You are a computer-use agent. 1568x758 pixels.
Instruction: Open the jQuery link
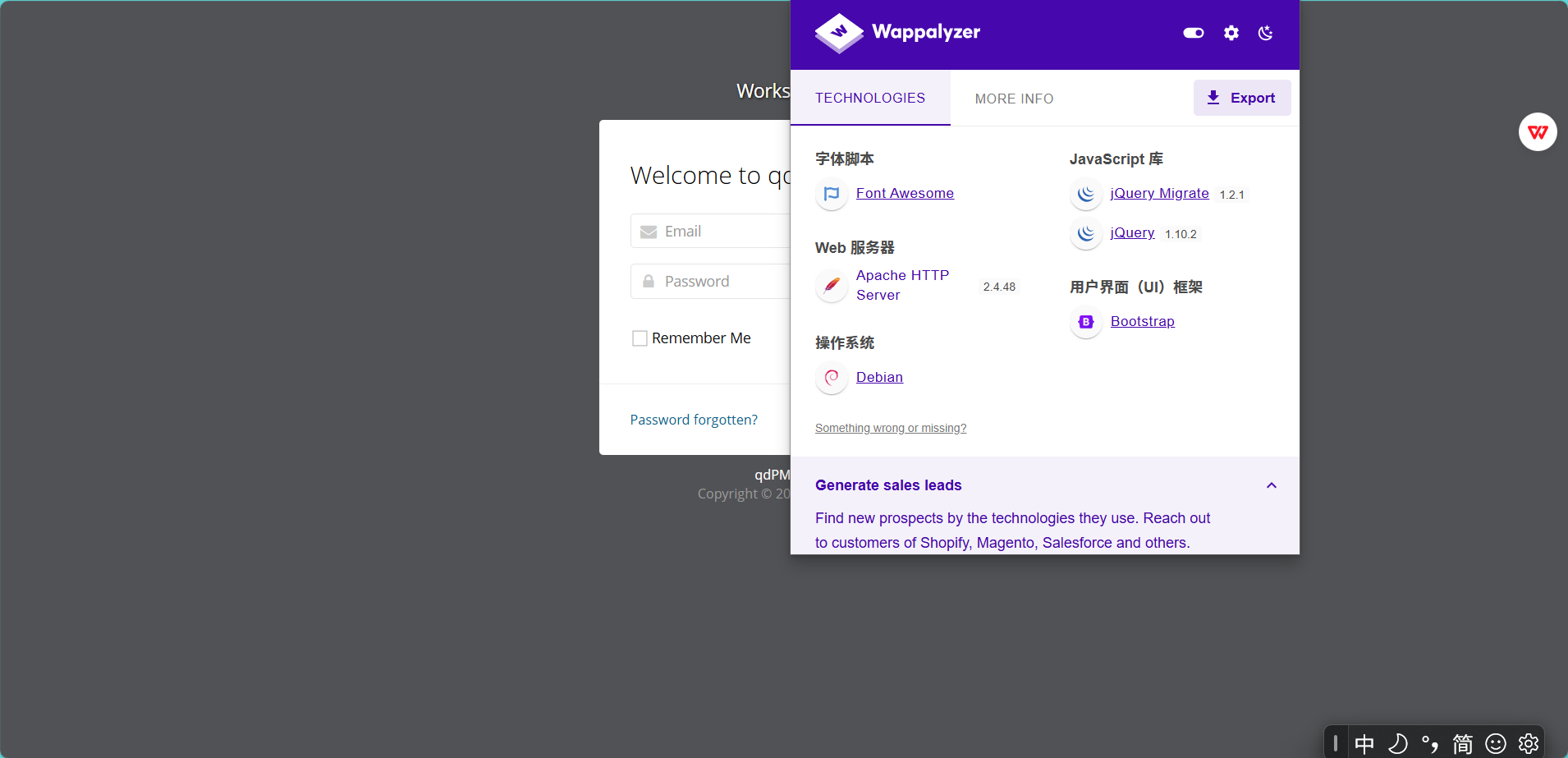pos(1132,232)
